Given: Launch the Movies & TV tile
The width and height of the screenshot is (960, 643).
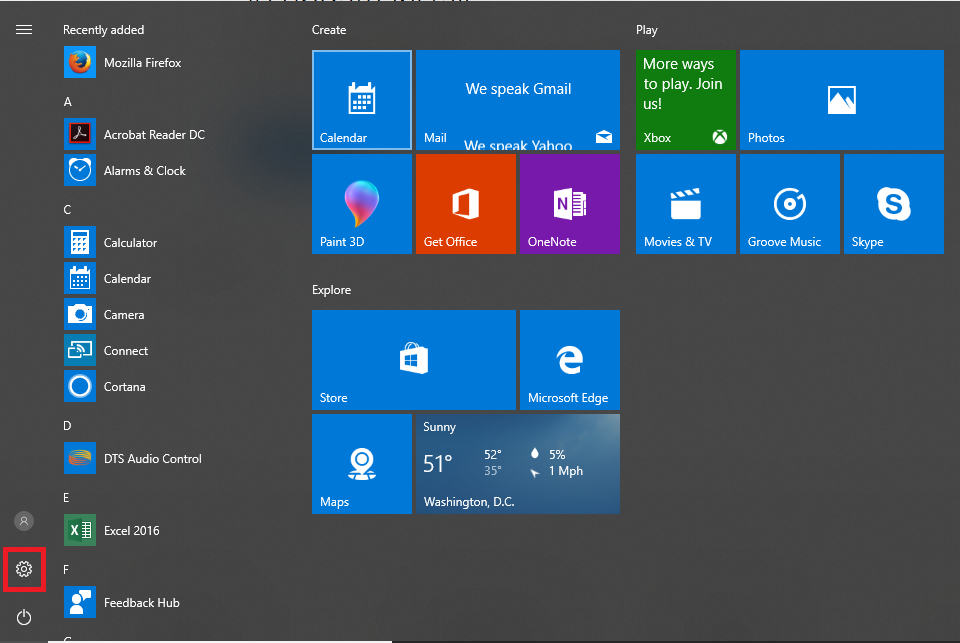Looking at the screenshot, I should [x=686, y=204].
